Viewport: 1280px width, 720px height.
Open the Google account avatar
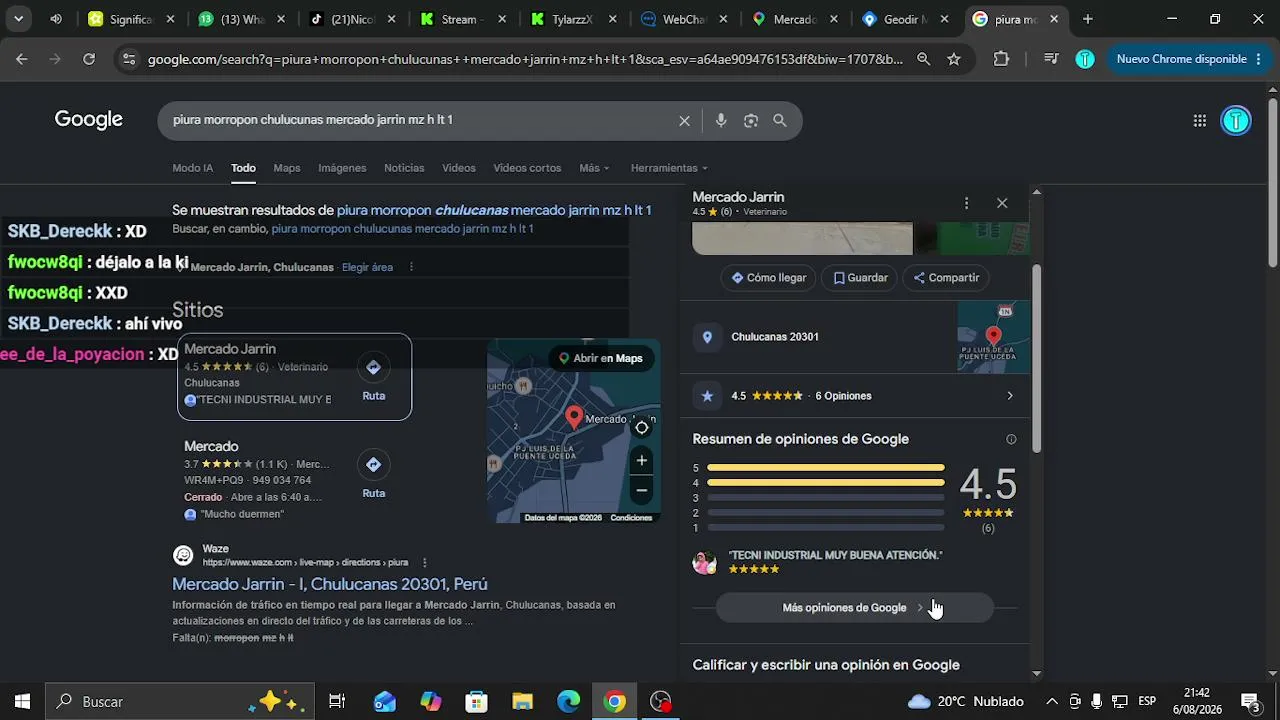coord(1236,121)
